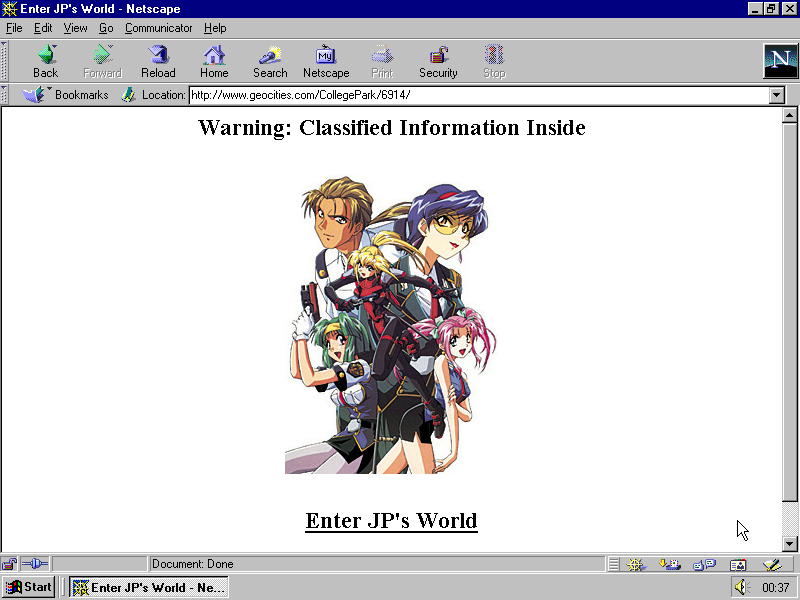Go to the Home page
The height and width of the screenshot is (600, 800).
[214, 61]
